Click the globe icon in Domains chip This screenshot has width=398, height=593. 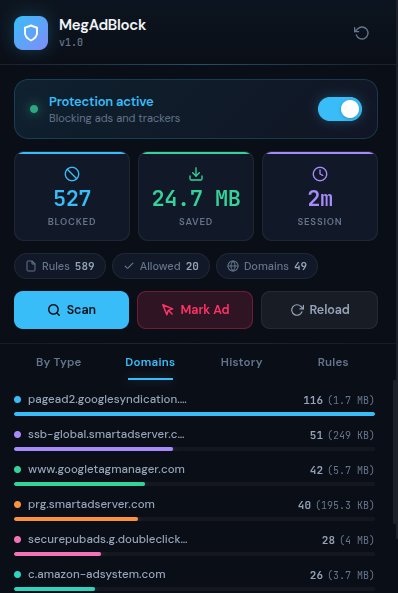pyautogui.click(x=233, y=266)
